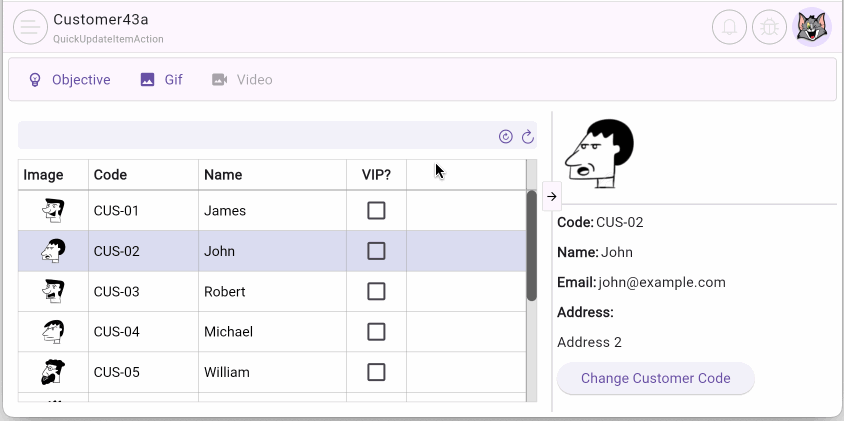Viewport: 844px width, 421px height.
Task: Click the bug report icon
Action: [x=769, y=27]
